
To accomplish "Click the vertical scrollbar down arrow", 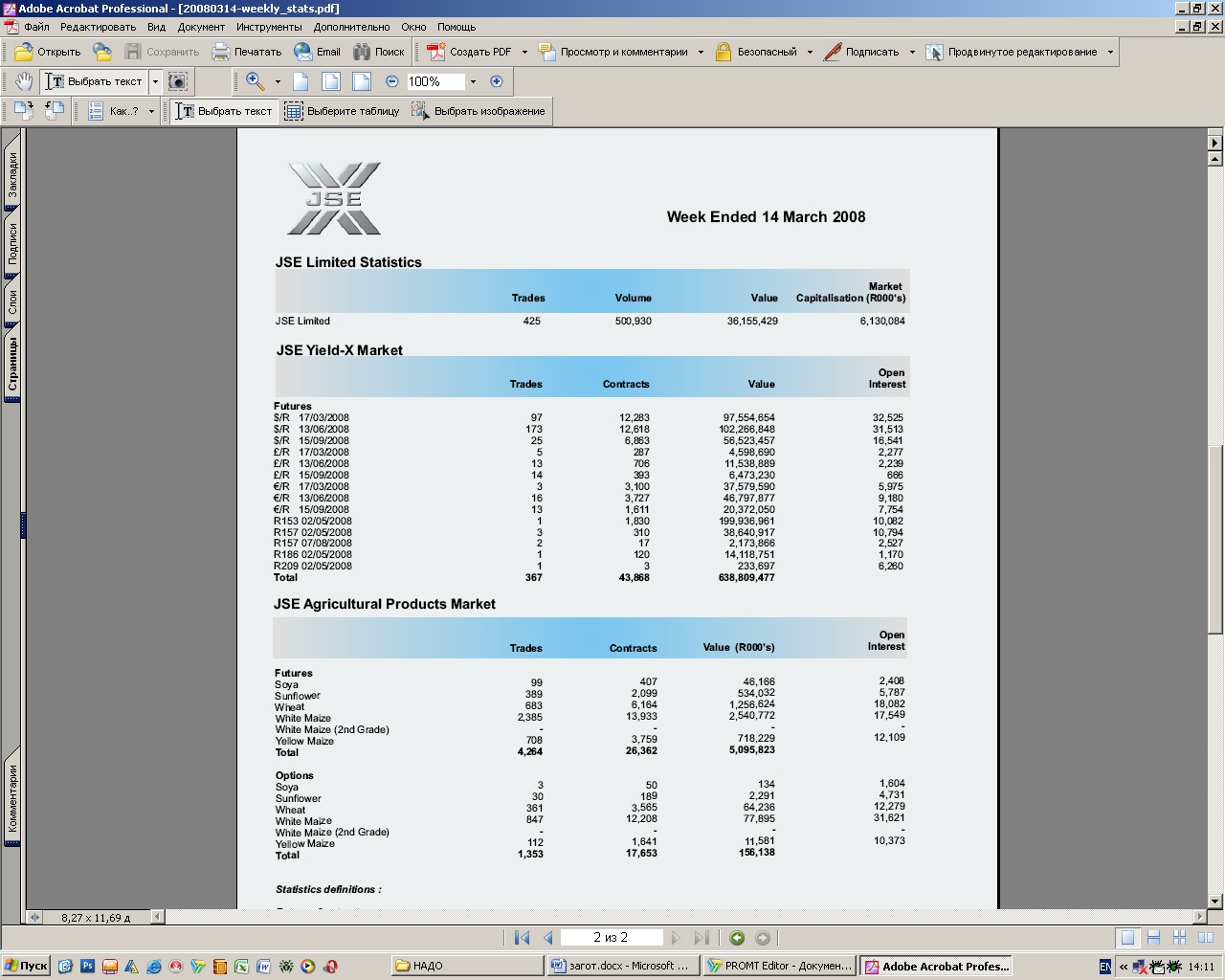I will pyautogui.click(x=1215, y=901).
